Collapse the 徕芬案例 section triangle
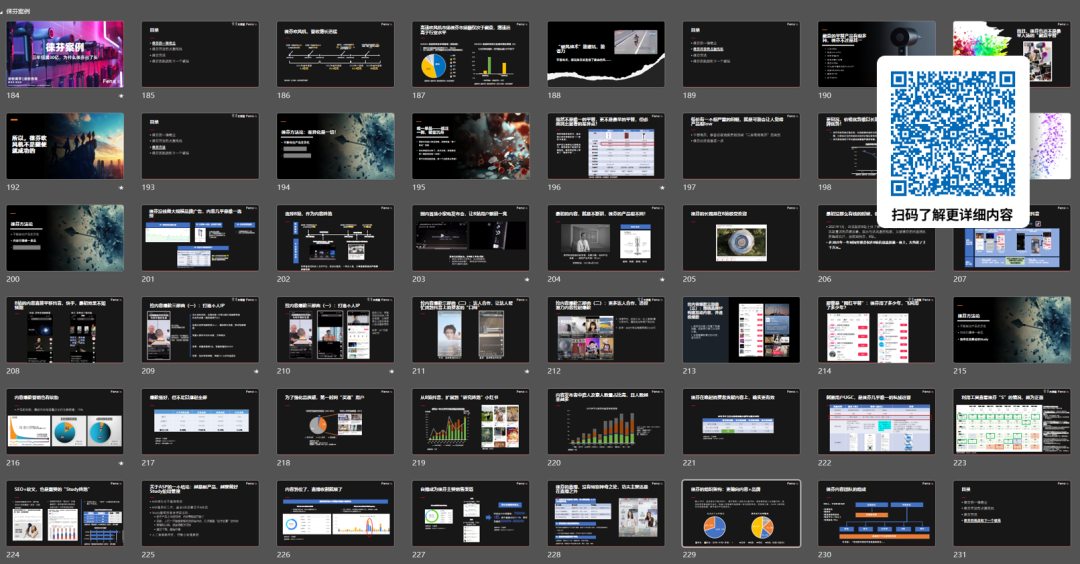This screenshot has width=1080, height=564. (3, 10)
